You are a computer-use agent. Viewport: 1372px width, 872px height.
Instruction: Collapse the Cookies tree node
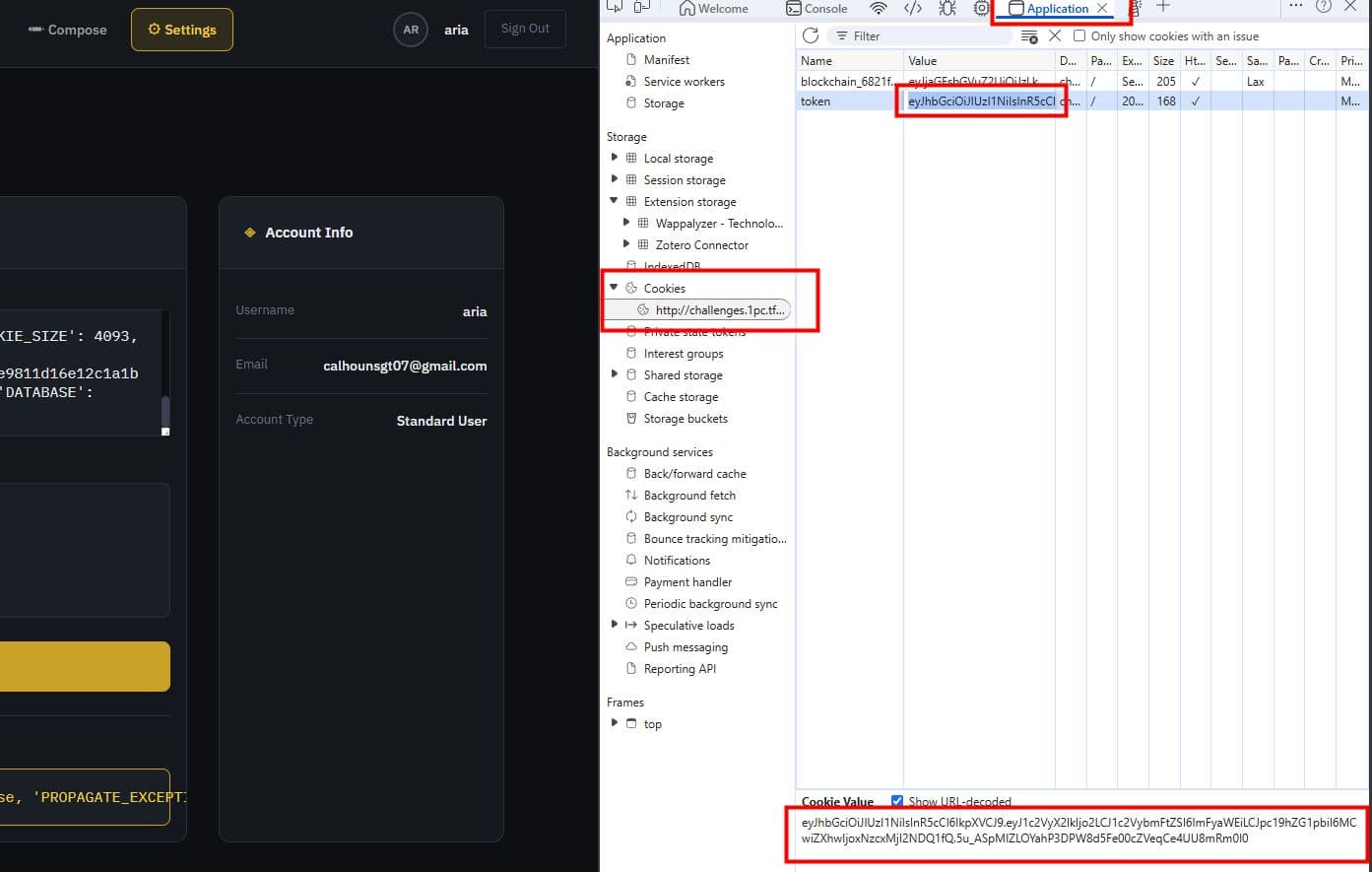point(614,288)
